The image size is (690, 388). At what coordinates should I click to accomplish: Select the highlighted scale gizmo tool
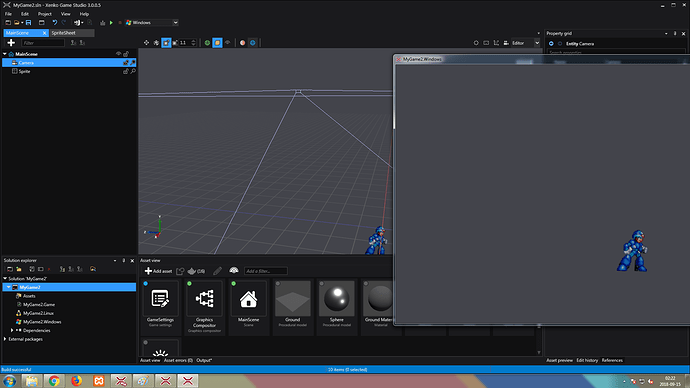(166, 43)
